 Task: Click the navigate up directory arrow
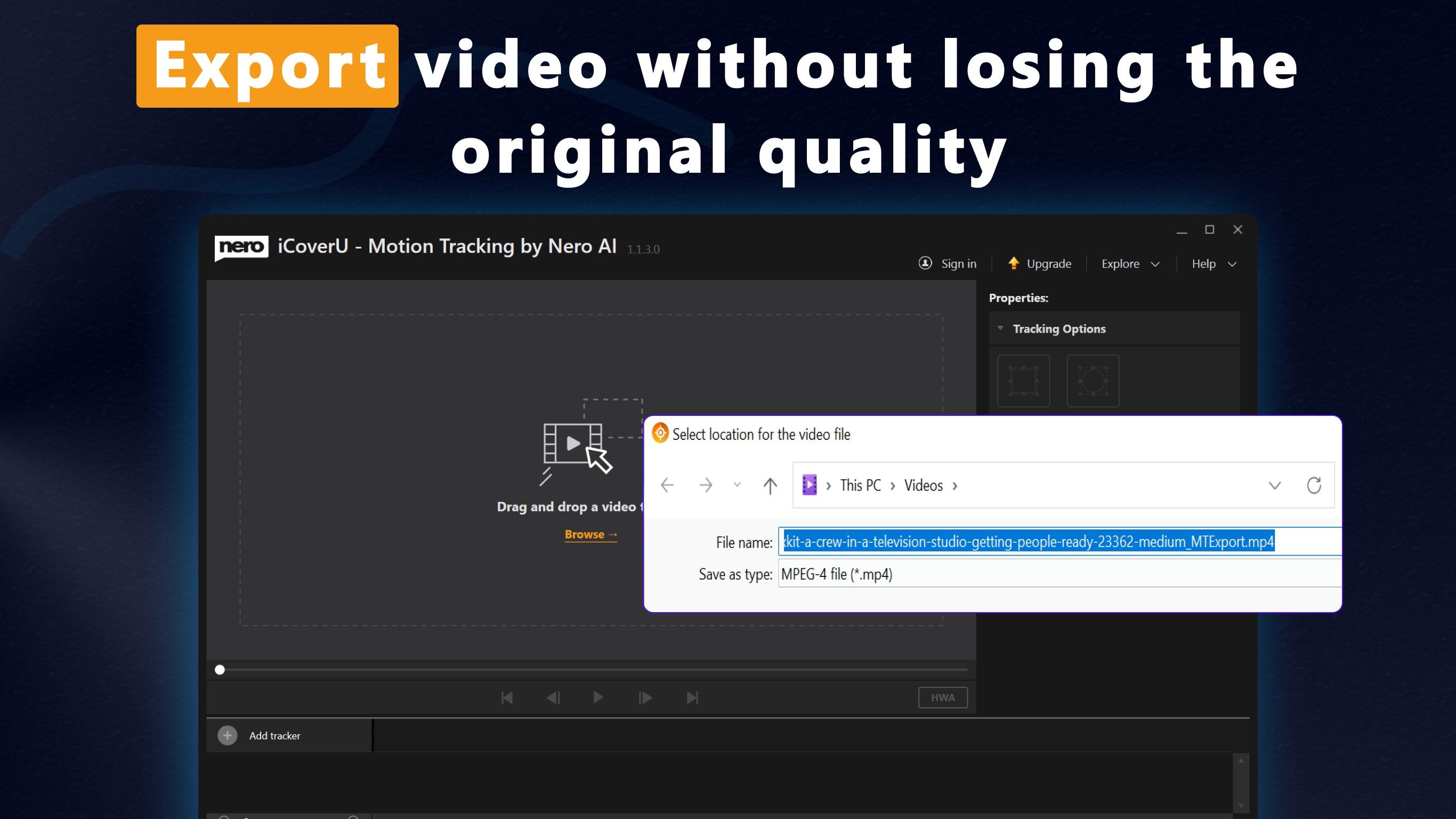pyautogui.click(x=771, y=485)
